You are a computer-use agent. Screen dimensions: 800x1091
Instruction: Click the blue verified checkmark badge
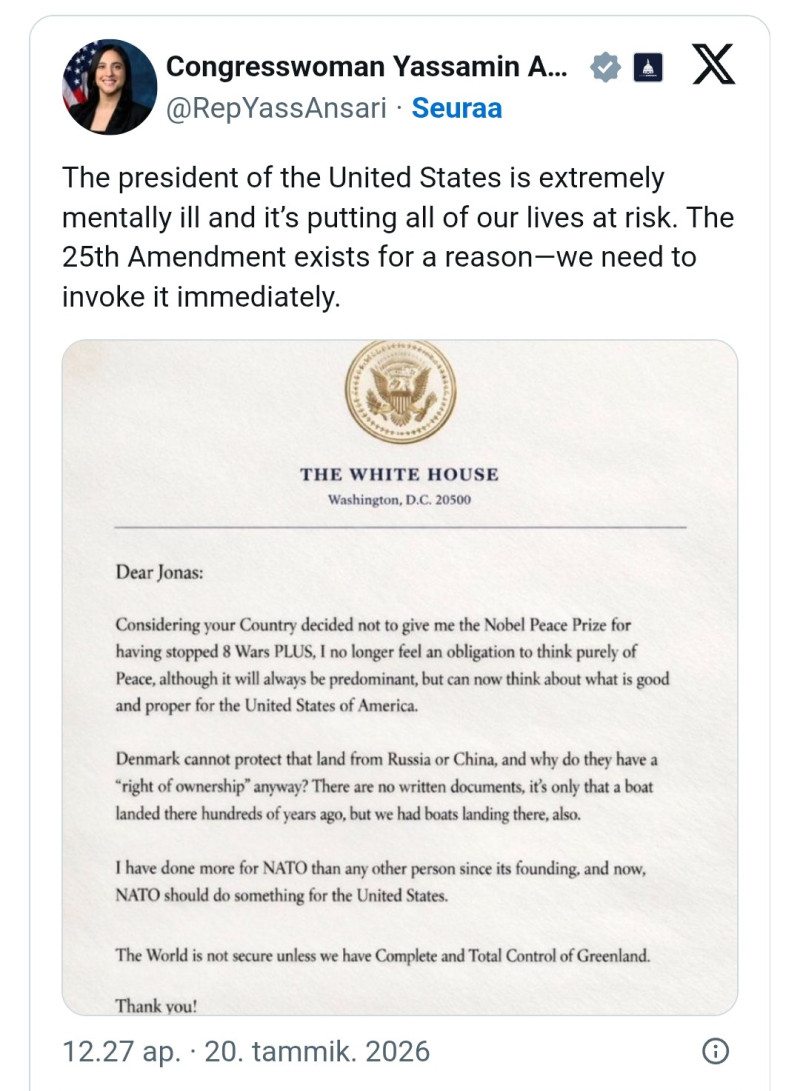(605, 67)
